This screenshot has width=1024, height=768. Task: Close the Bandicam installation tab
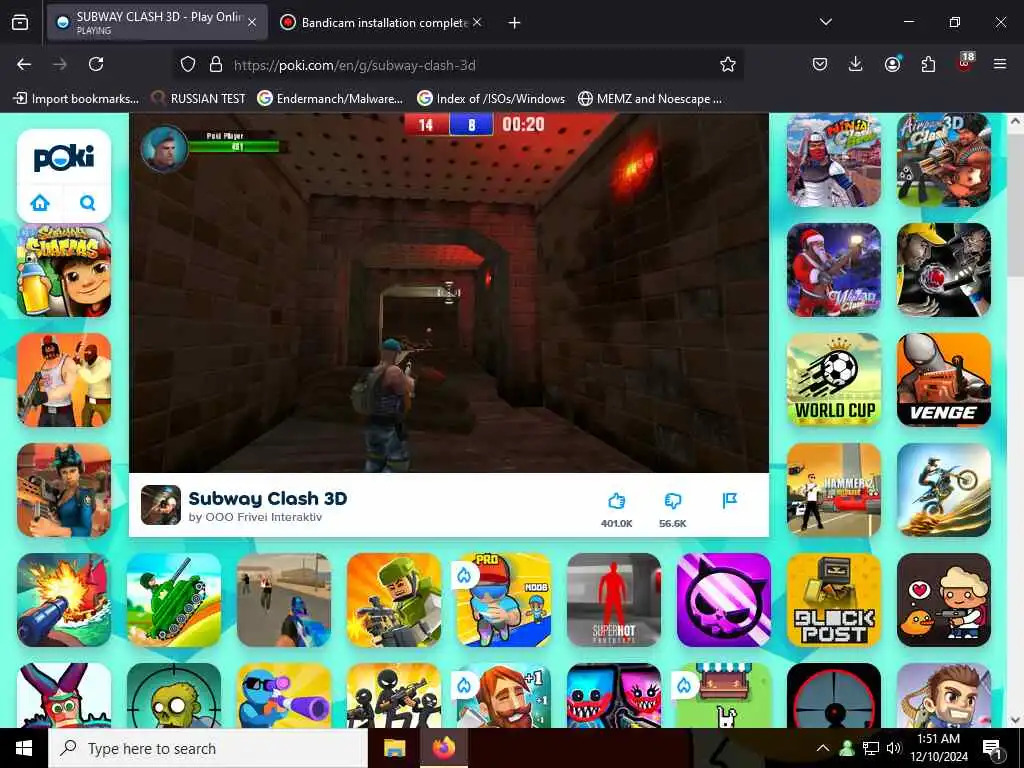pos(477,22)
